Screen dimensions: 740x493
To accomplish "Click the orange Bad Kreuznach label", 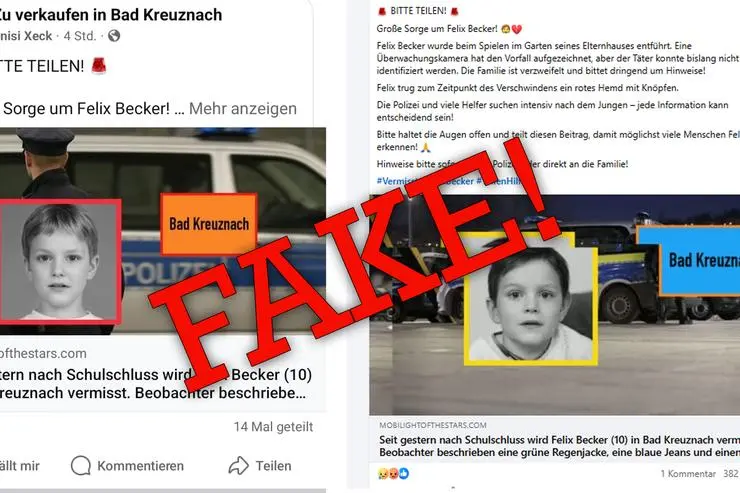I will [209, 224].
